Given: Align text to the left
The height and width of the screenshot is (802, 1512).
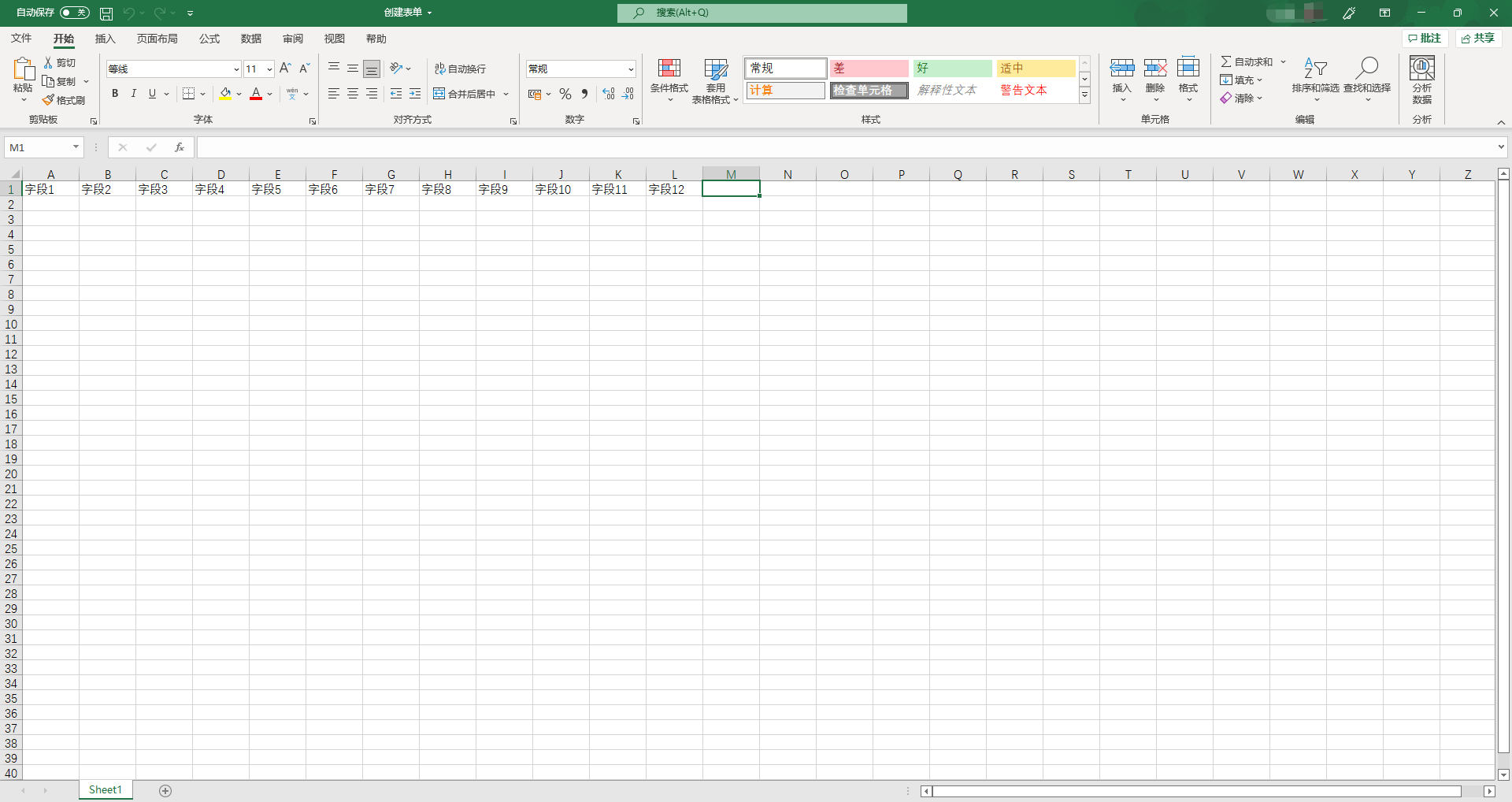Looking at the screenshot, I should pyautogui.click(x=334, y=94).
